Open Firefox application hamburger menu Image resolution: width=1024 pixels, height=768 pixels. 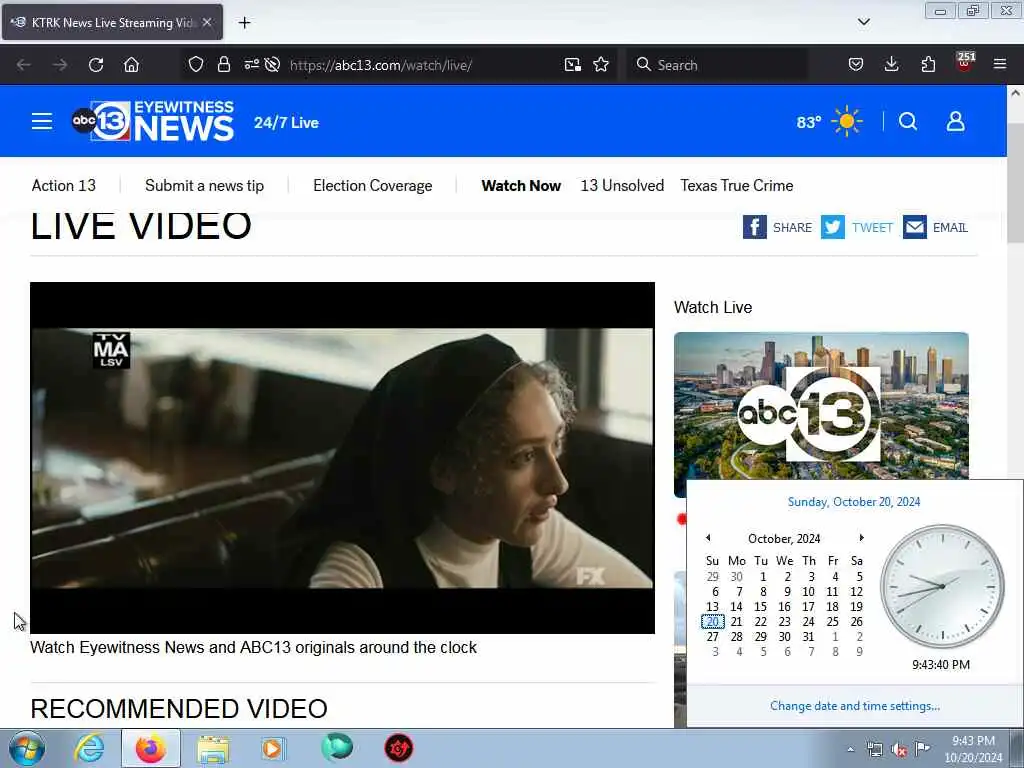point(1000,65)
